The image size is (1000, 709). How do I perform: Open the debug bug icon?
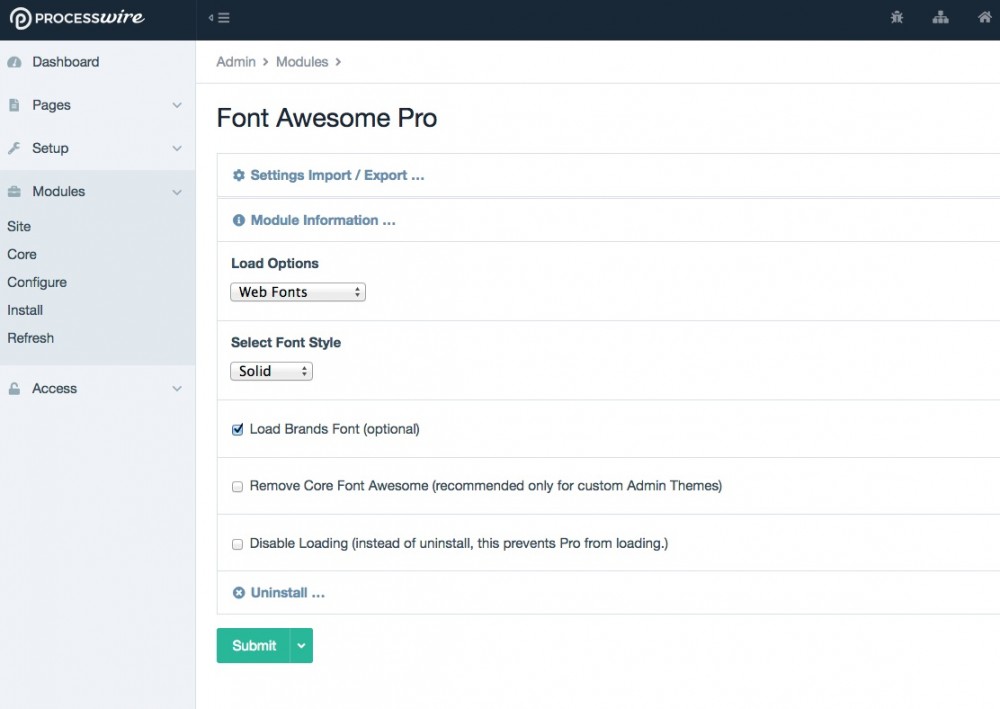click(896, 17)
